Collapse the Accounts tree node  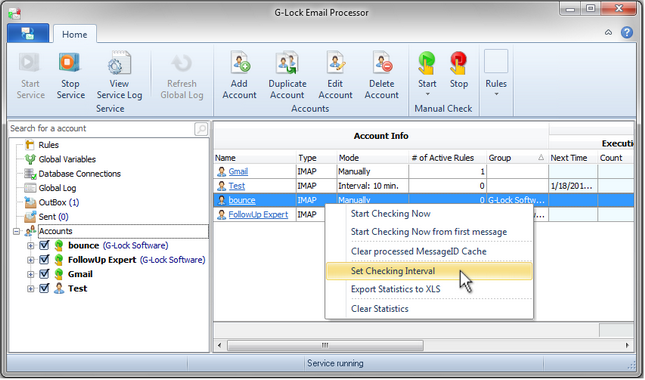pos(16,232)
